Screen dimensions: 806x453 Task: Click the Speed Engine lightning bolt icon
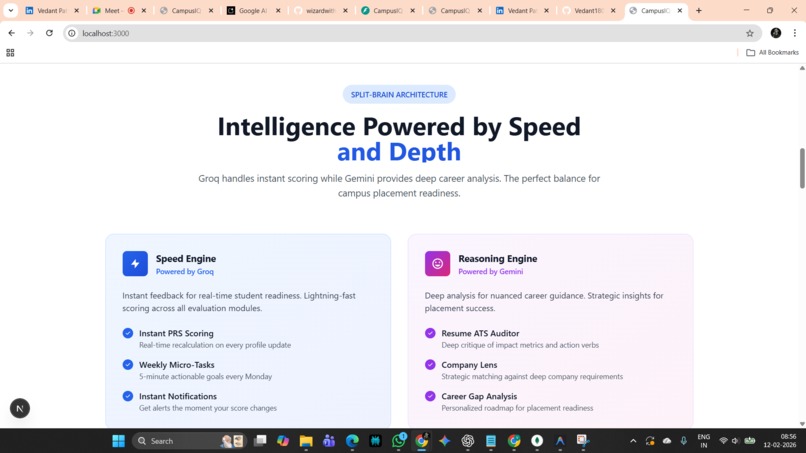coord(135,264)
